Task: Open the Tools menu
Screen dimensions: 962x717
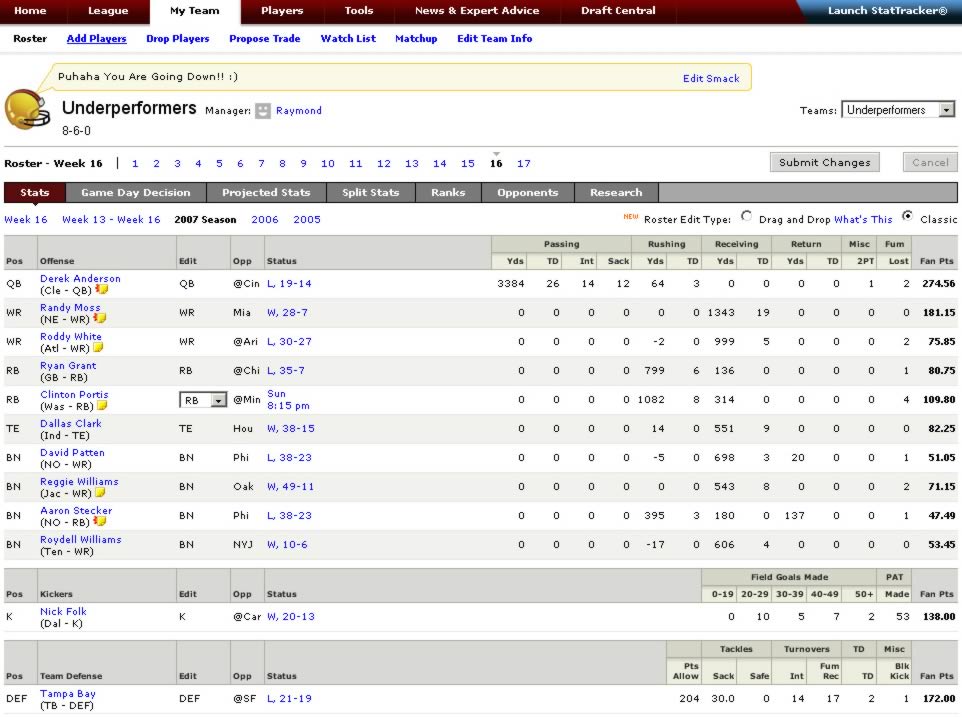Action: (358, 10)
